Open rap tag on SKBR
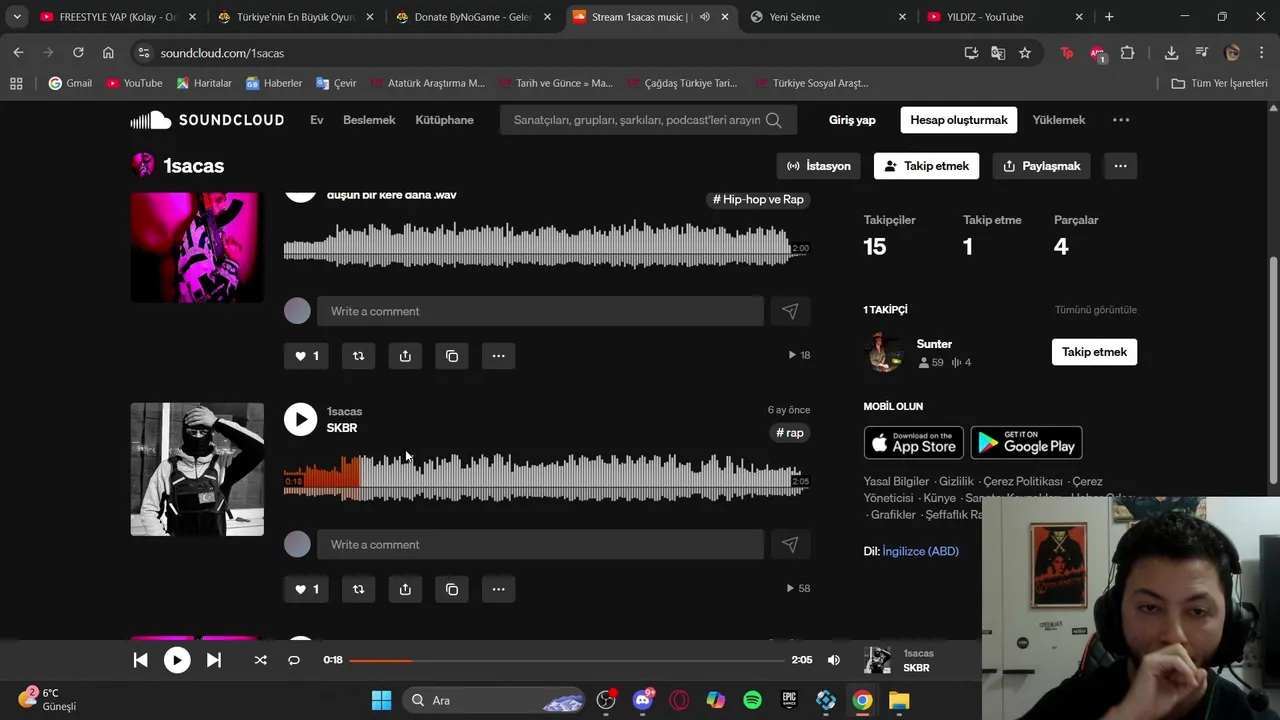This screenshot has width=1280, height=720. click(x=790, y=433)
